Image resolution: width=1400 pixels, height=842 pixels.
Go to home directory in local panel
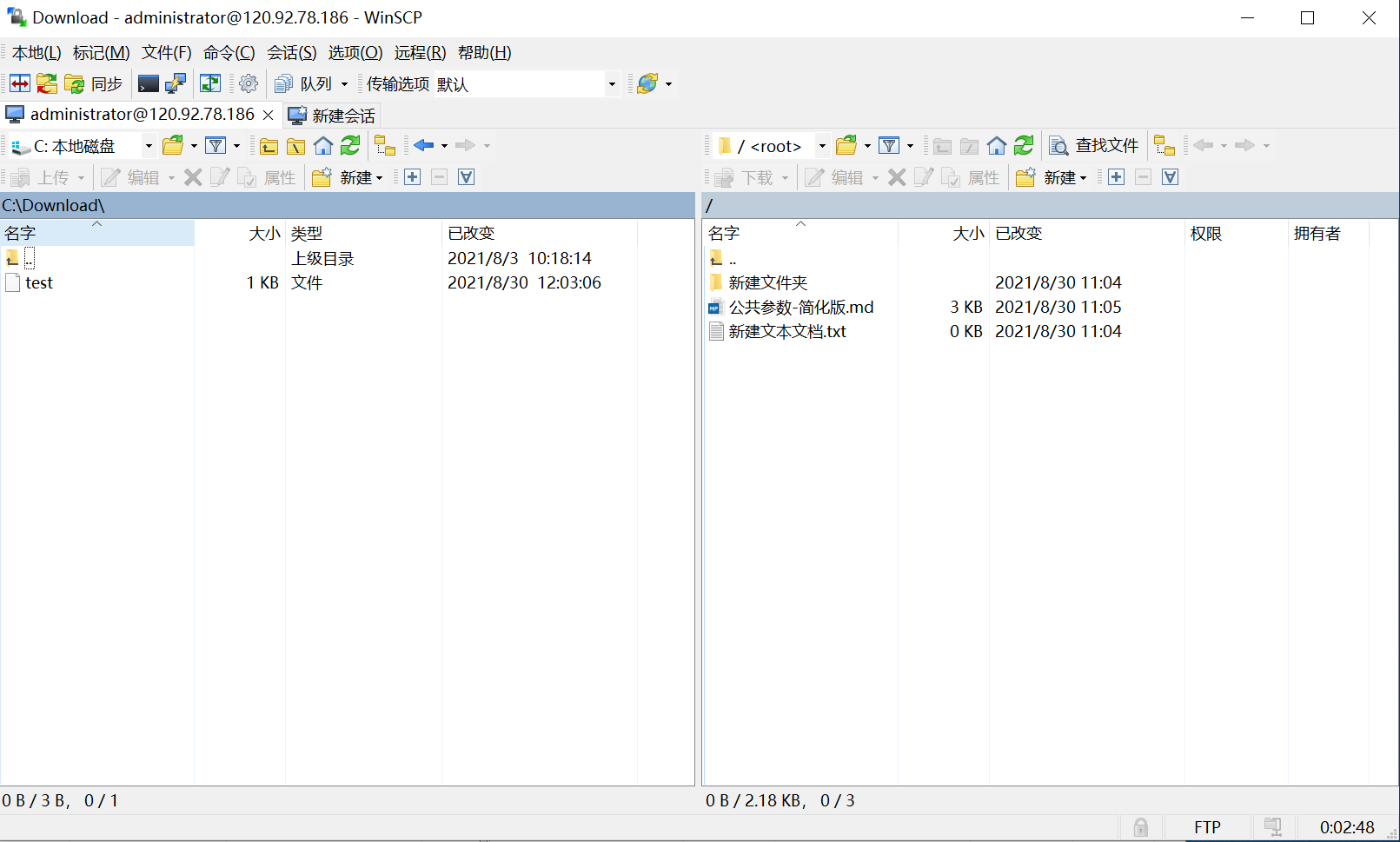click(x=323, y=146)
